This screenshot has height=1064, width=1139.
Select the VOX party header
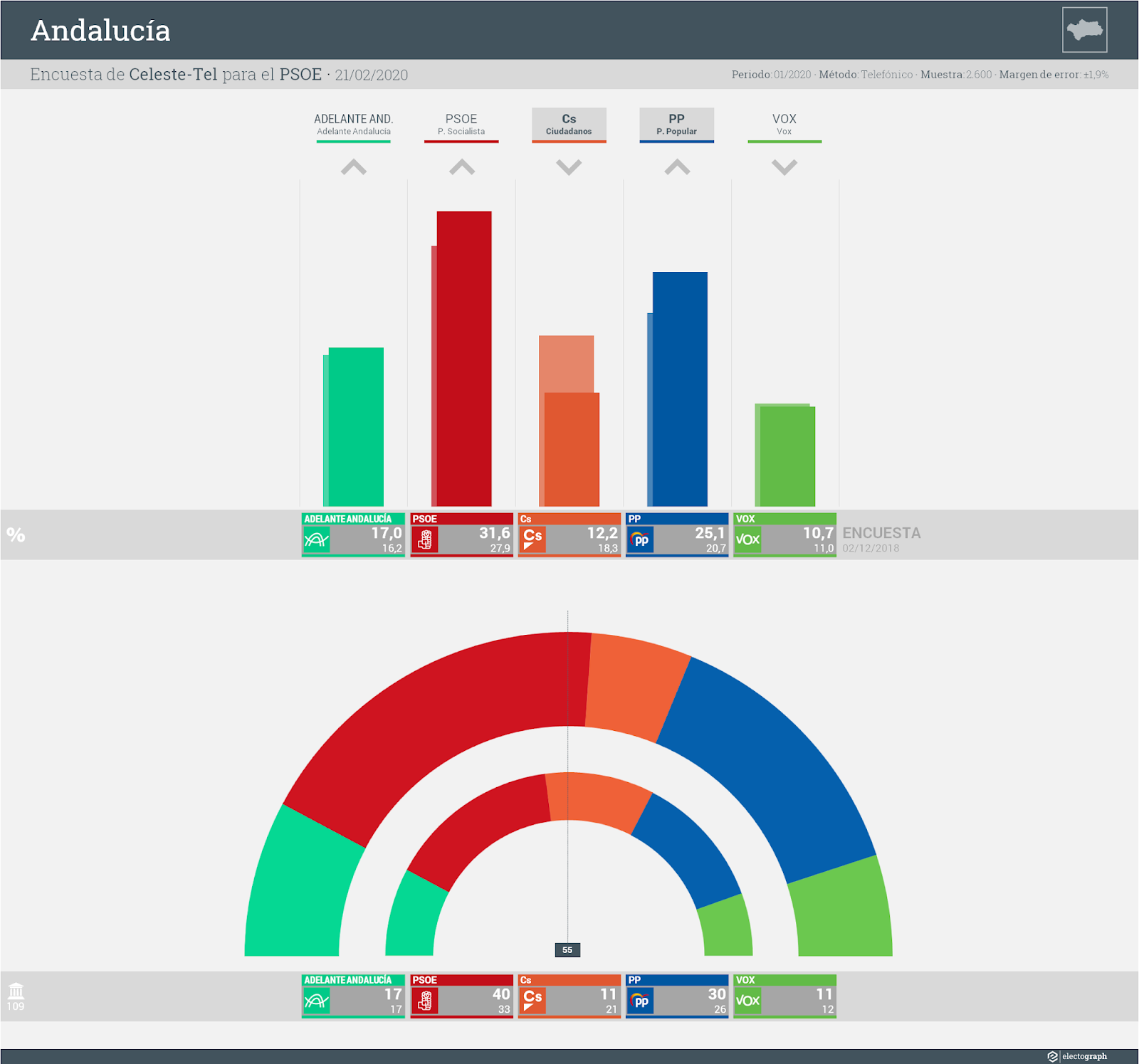pos(784,125)
